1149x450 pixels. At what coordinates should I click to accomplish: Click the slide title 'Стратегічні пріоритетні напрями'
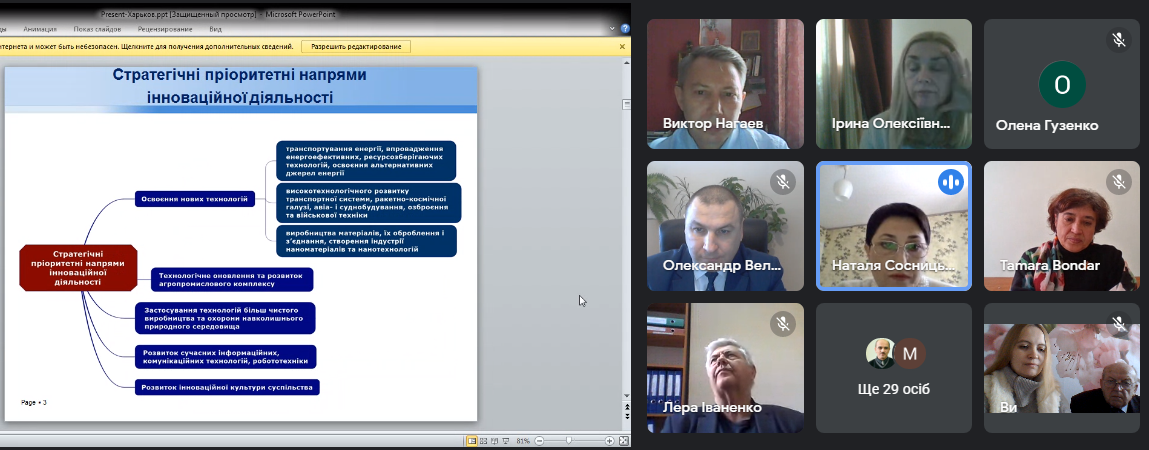coord(240,75)
